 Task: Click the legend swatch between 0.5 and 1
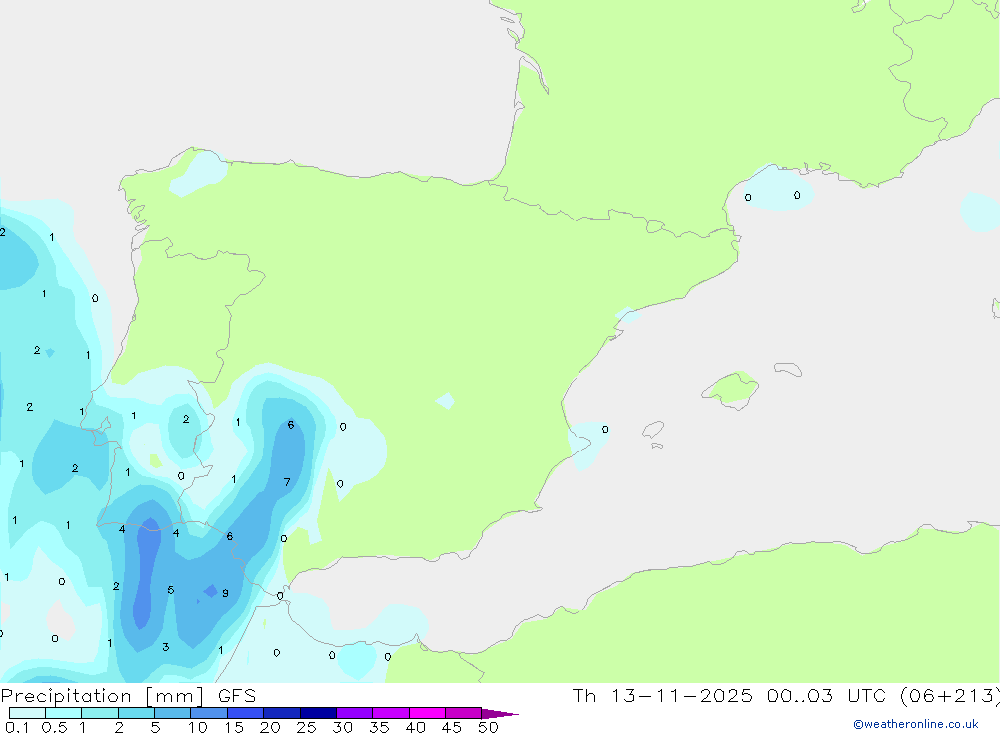coord(63,713)
